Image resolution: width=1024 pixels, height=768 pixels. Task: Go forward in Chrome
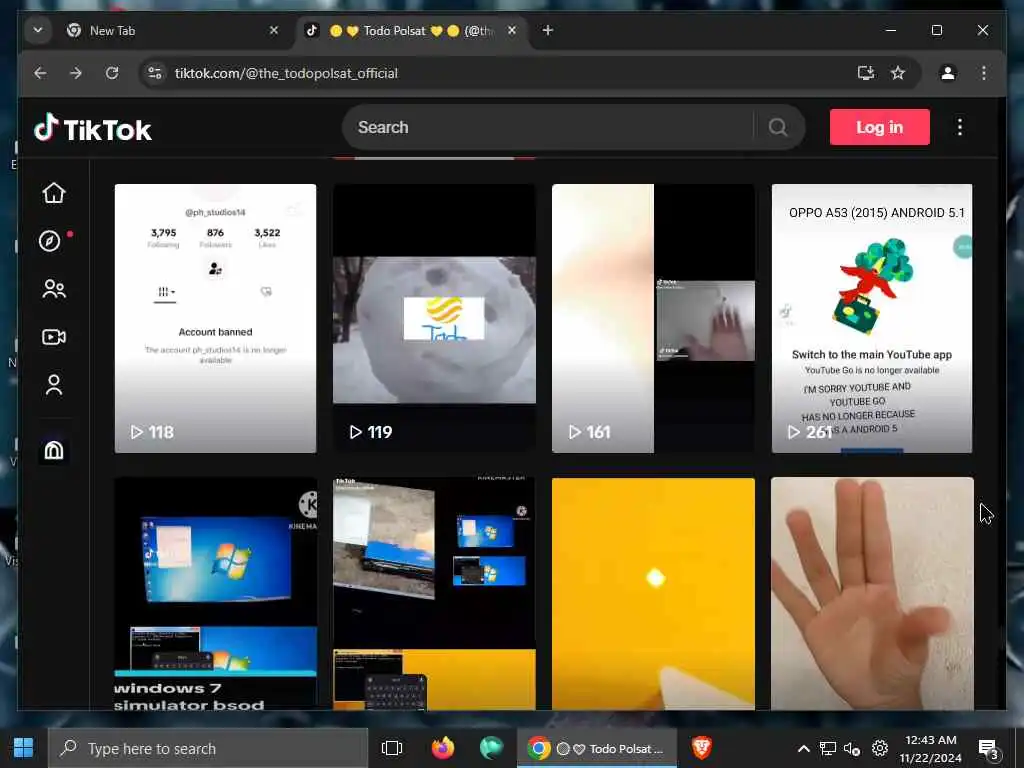click(76, 73)
